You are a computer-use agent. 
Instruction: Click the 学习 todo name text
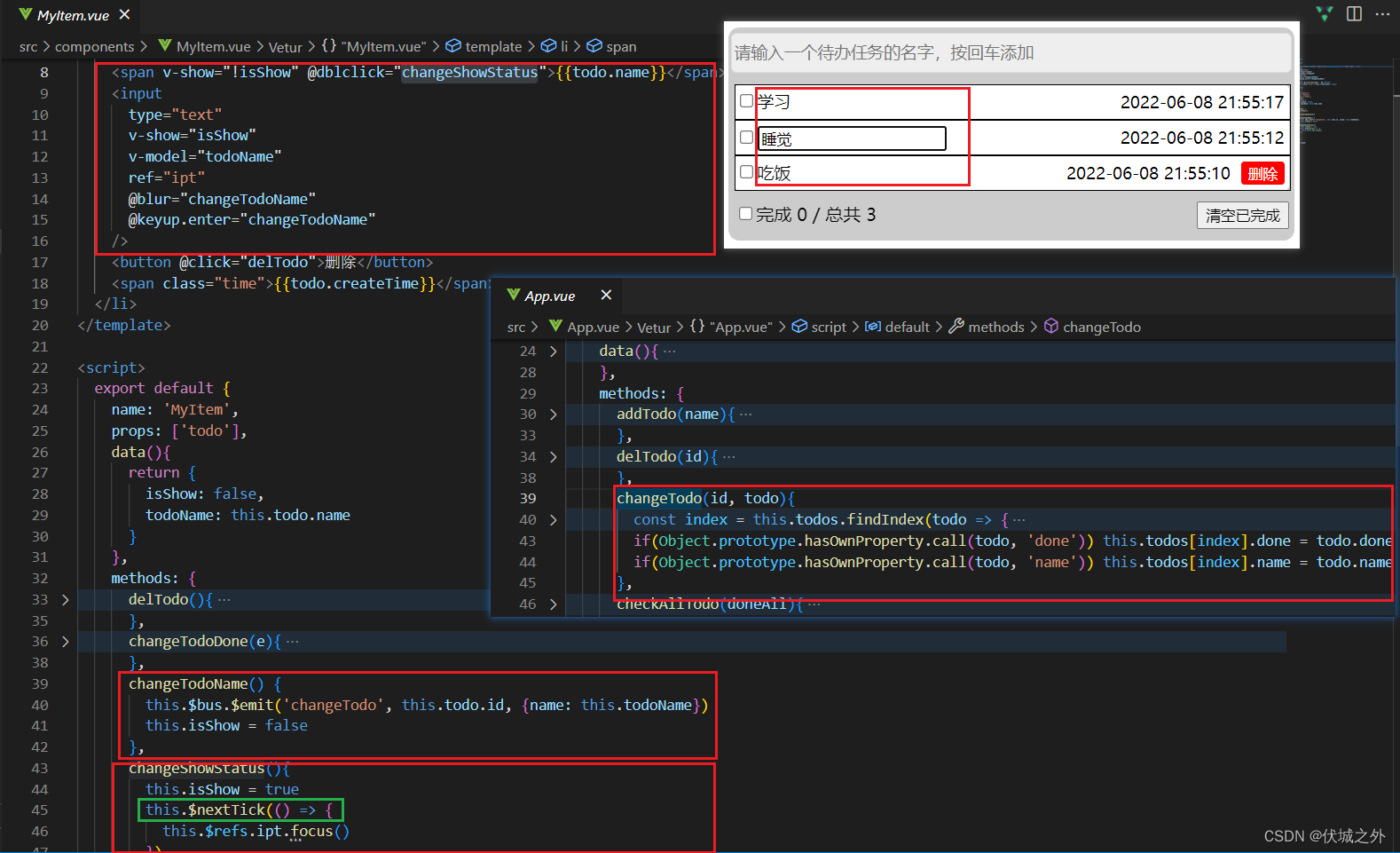point(774,102)
